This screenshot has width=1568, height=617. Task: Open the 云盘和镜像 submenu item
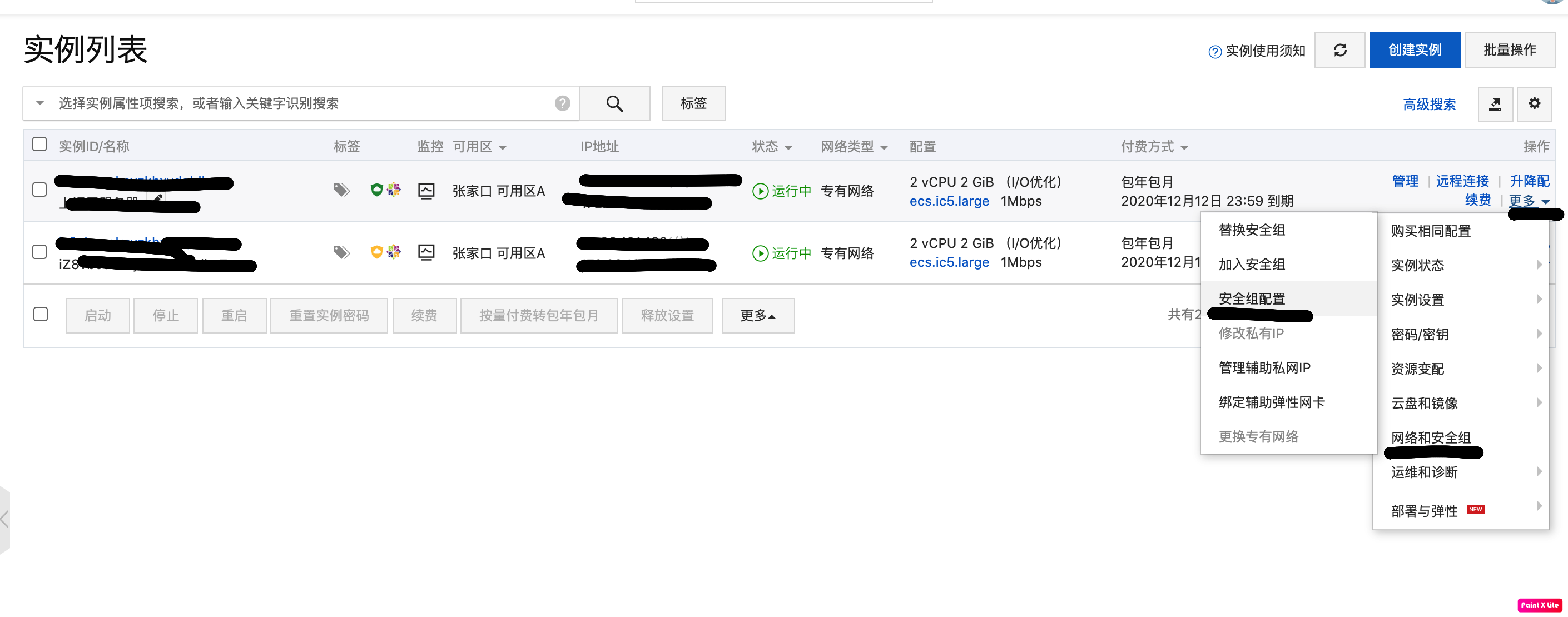click(1425, 403)
